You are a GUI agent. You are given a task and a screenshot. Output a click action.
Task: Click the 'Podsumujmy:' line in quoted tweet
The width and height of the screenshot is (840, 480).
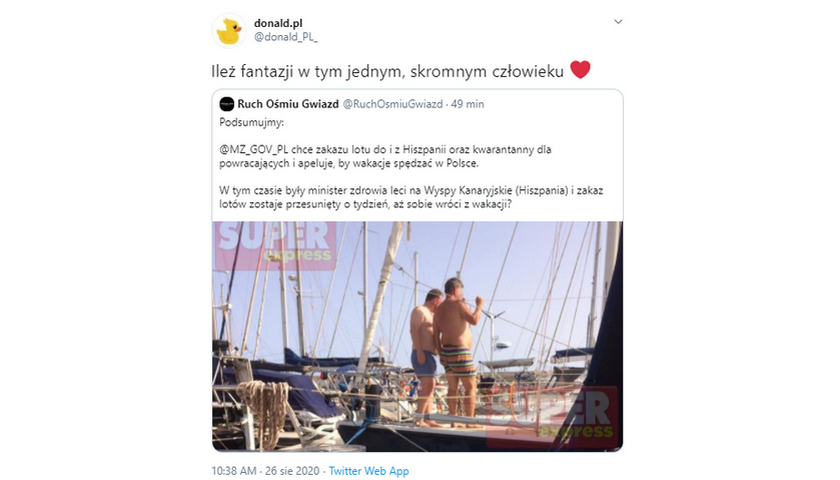click(x=252, y=123)
